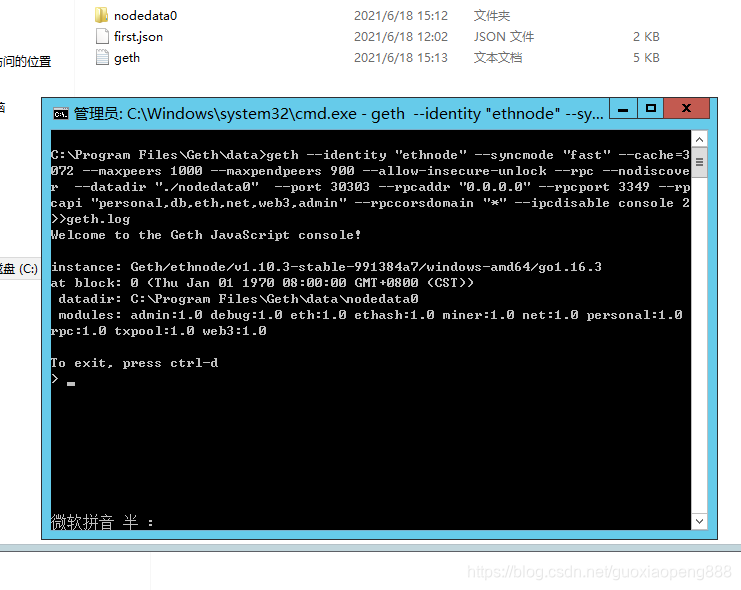Select the first.json file name
Viewport: 741px width, 590px height.
pyautogui.click(x=138, y=36)
